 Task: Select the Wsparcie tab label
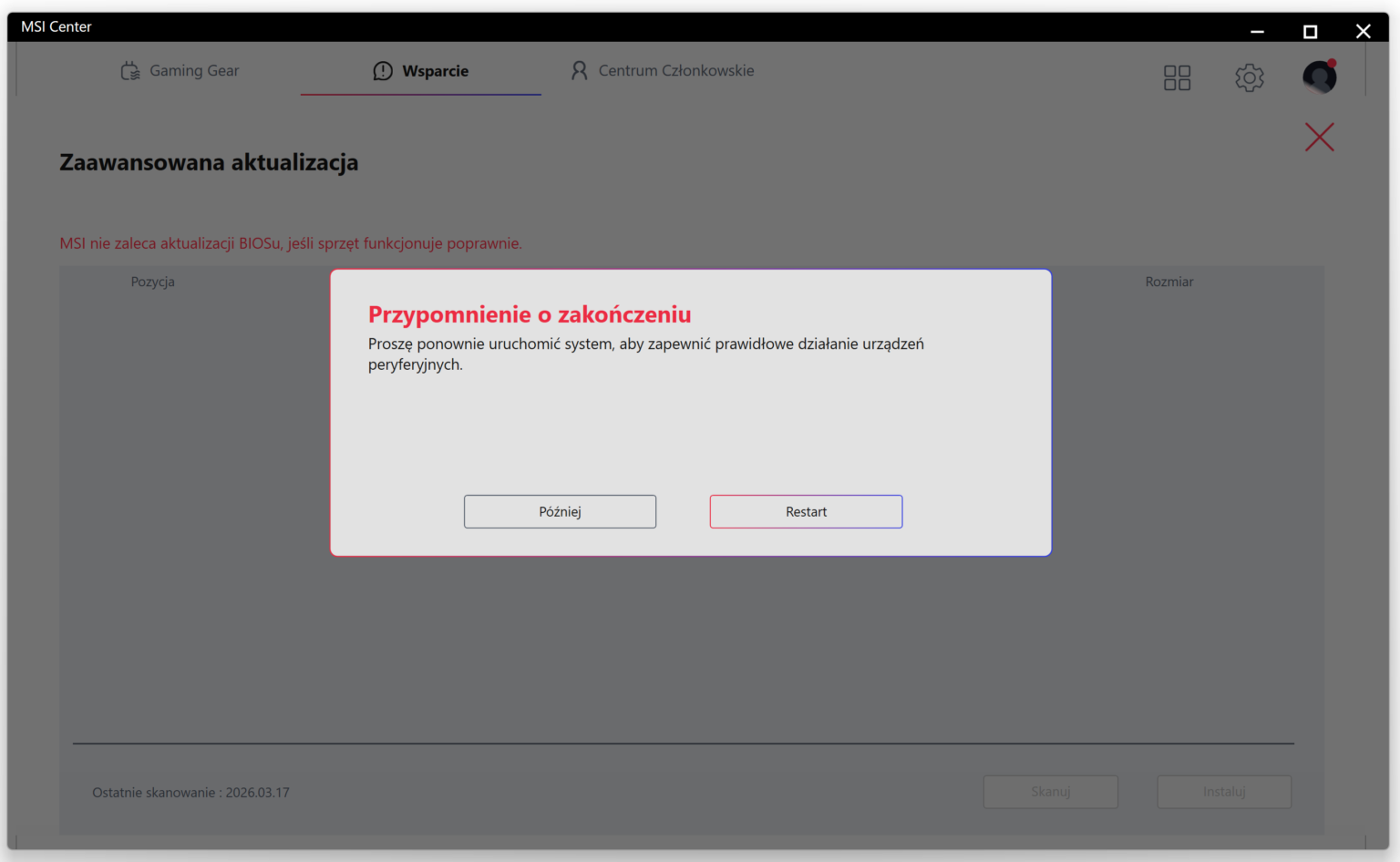(x=435, y=71)
